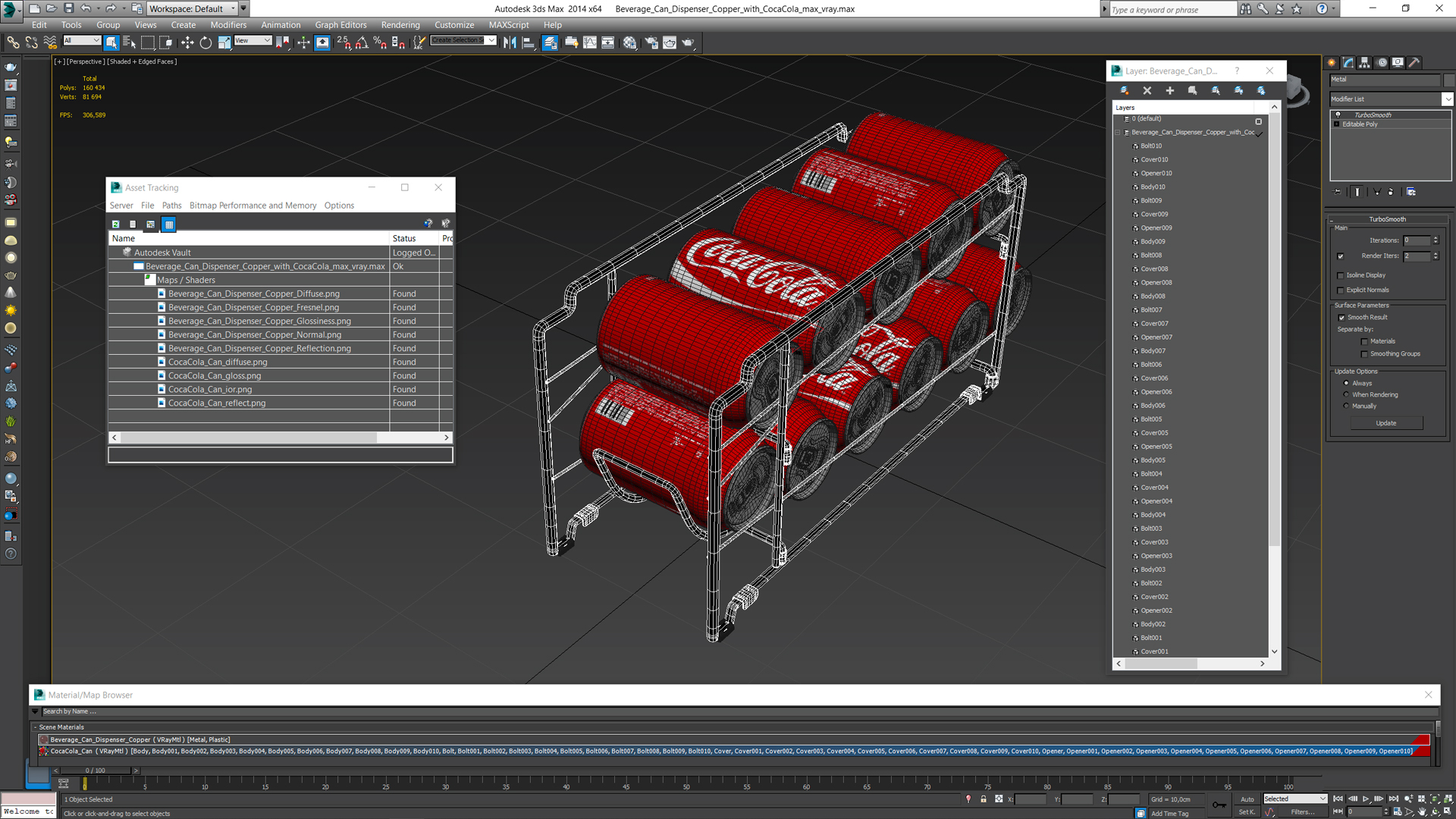The width and height of the screenshot is (1456, 819).
Task: Activate the Select Object tool
Action: (111, 42)
